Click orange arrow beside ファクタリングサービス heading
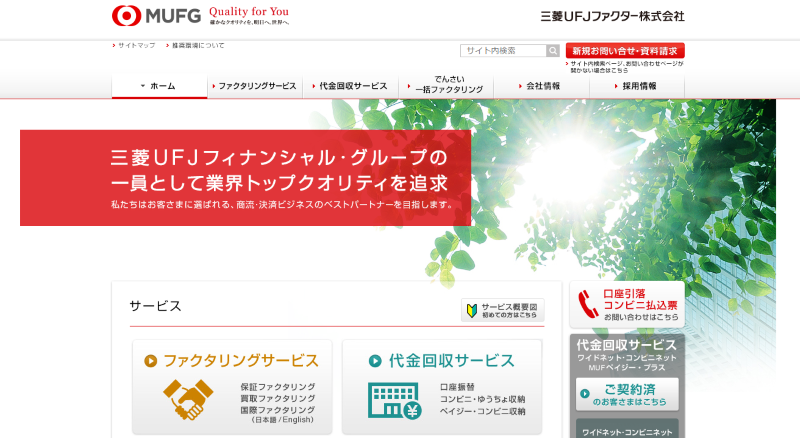Image resolution: width=800 pixels, height=438 pixels. 151,361
